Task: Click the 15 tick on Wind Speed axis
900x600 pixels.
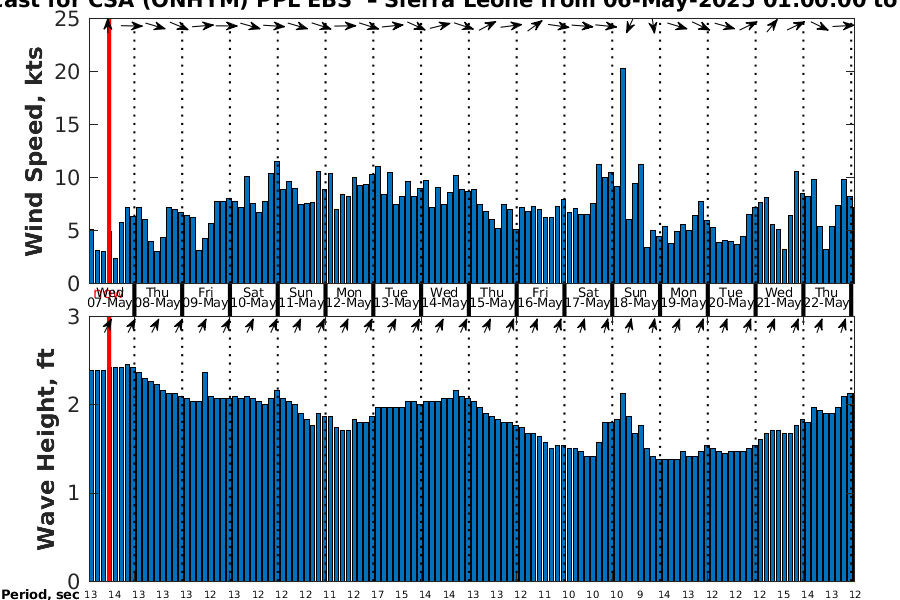Action: [67, 125]
